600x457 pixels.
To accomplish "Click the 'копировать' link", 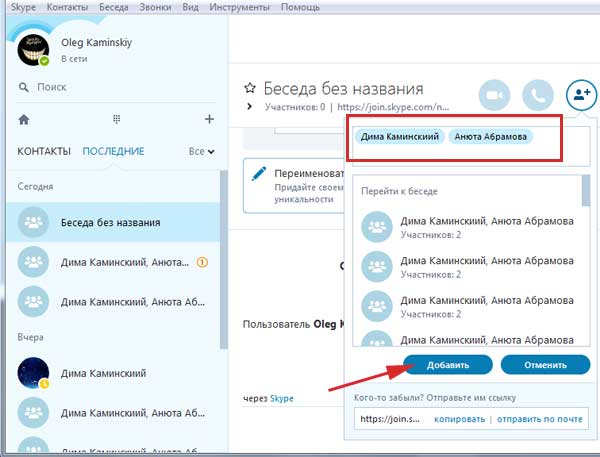I will (x=459, y=421).
